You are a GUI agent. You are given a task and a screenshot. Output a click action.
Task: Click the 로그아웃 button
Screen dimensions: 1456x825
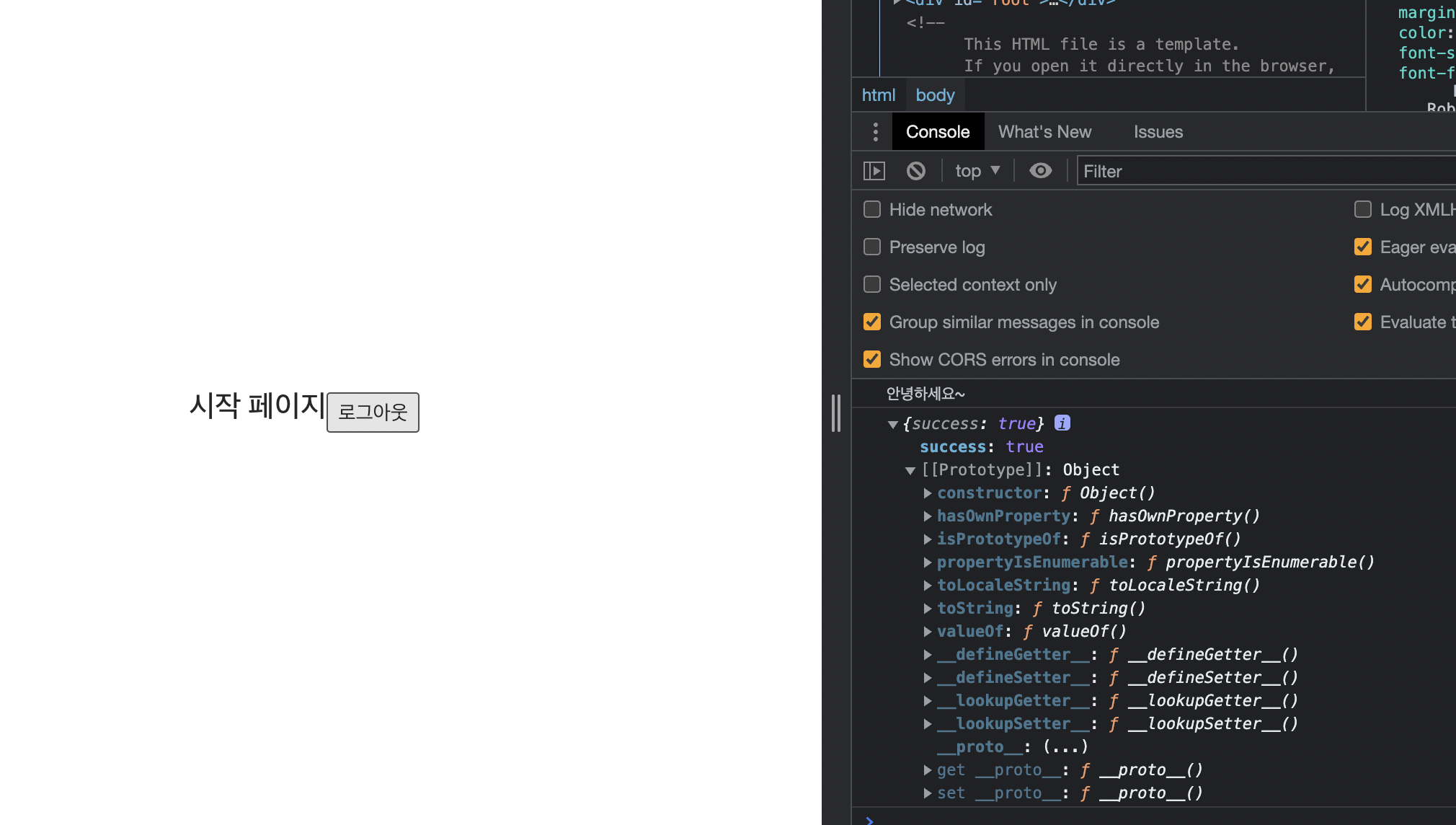tap(373, 412)
